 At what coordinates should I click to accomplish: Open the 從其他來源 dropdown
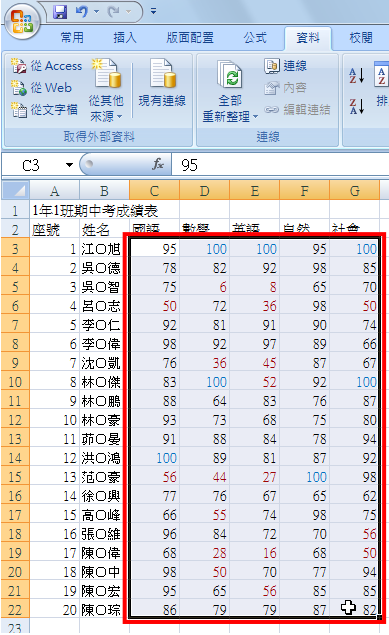[106, 90]
